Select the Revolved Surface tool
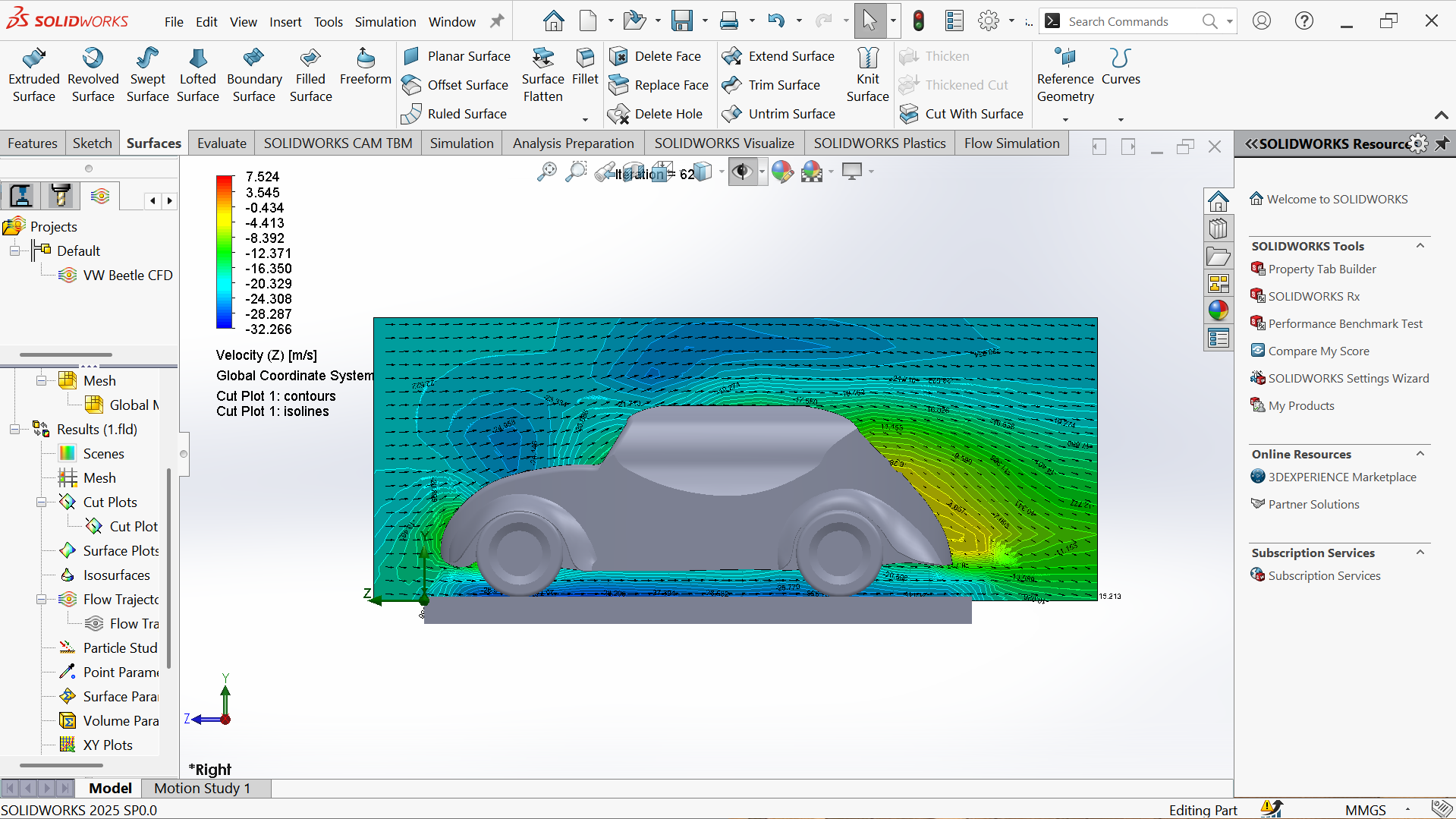 [x=93, y=75]
